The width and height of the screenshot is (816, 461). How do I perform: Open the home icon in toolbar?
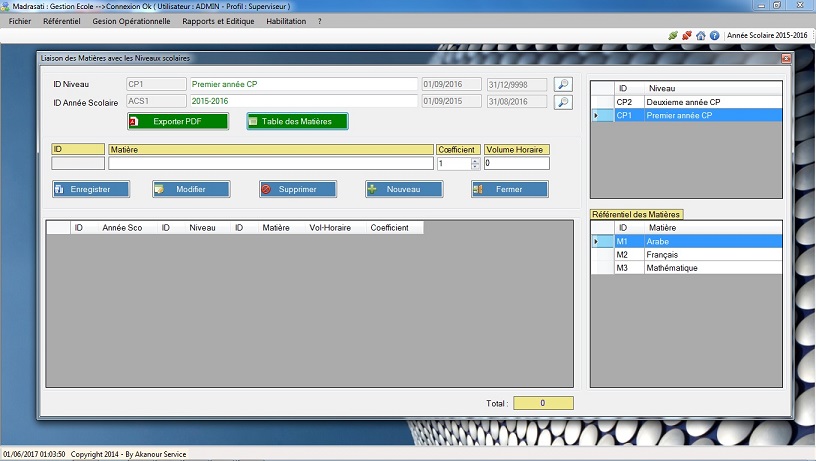tap(701, 35)
